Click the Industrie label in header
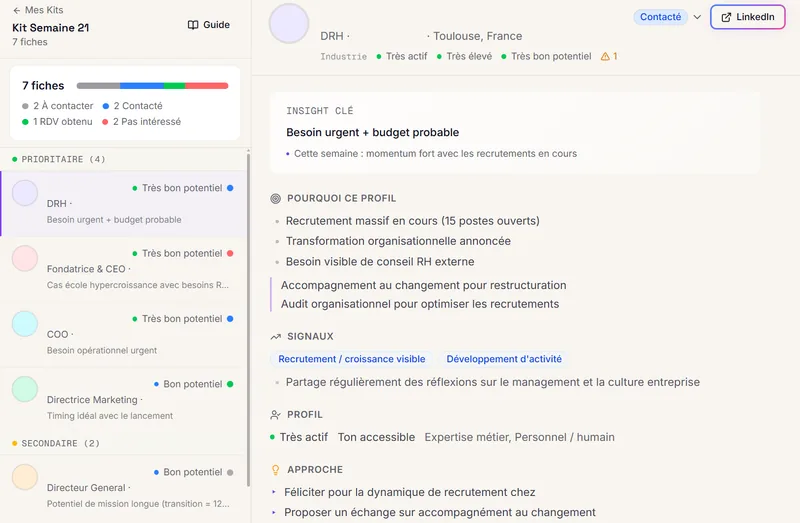 coord(343,57)
